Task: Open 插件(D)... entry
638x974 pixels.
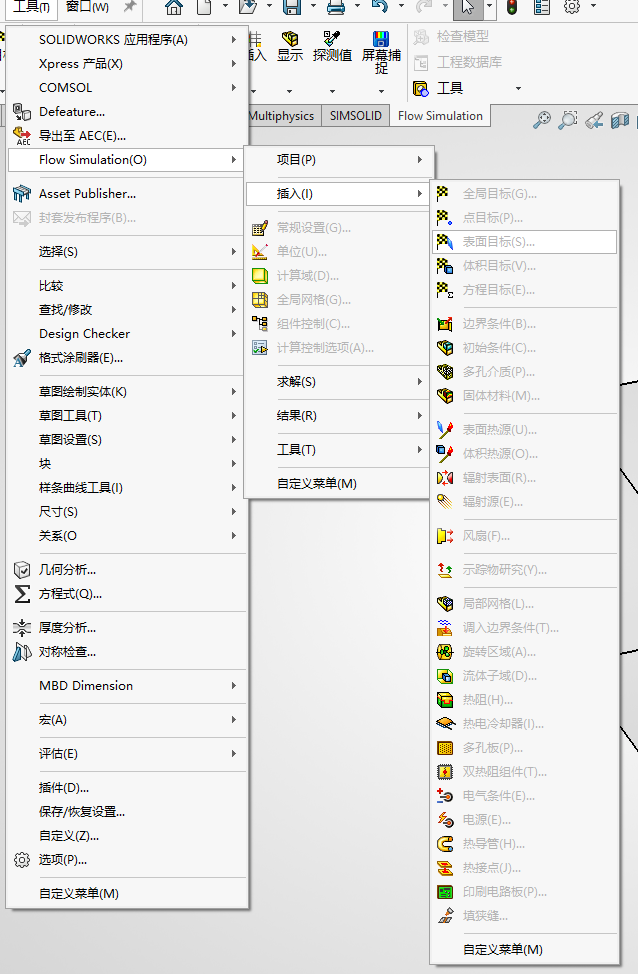Action: [x=126, y=788]
